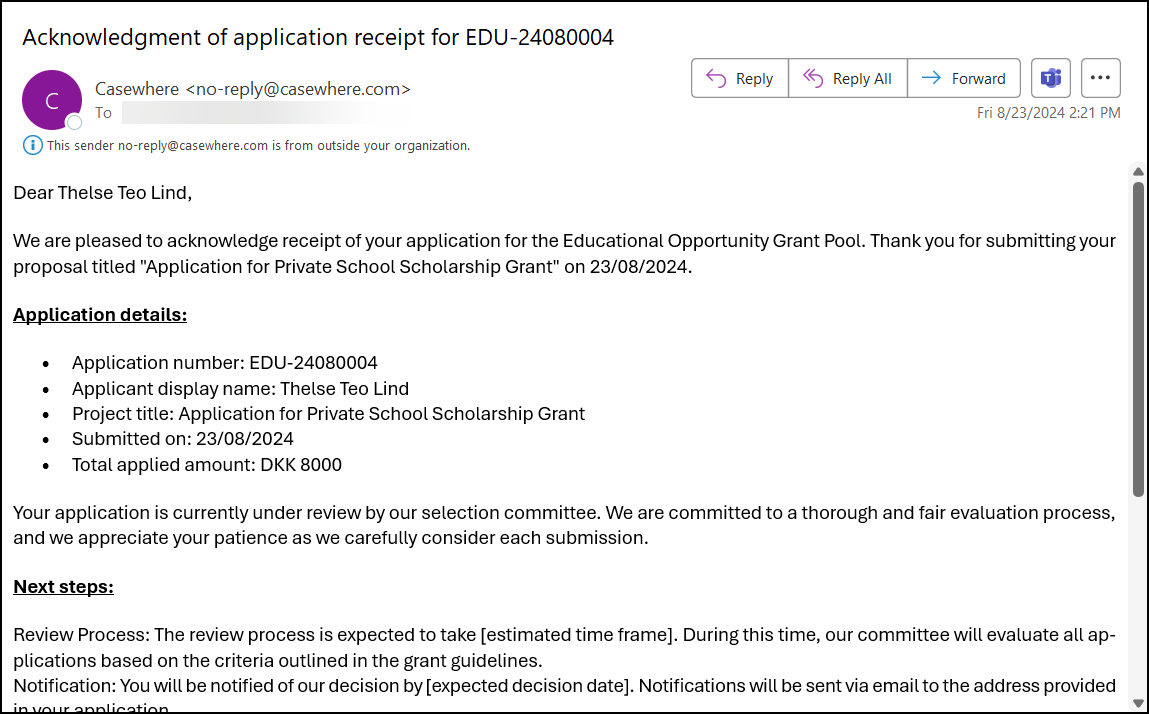The image size is (1149, 714).
Task: Click the Reply arrow button
Action: tap(740, 78)
